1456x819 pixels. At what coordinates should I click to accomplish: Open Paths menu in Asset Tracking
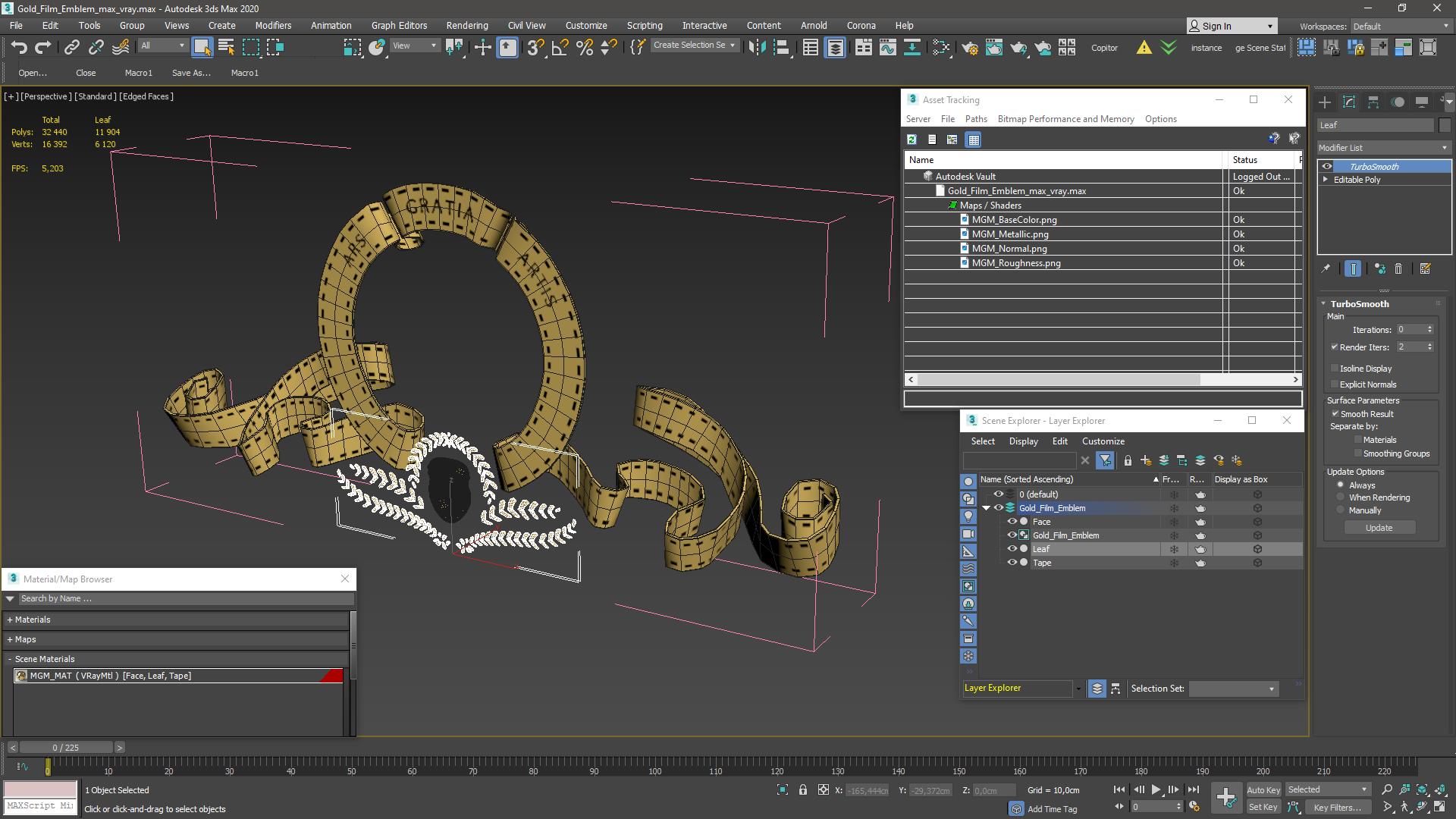point(976,119)
